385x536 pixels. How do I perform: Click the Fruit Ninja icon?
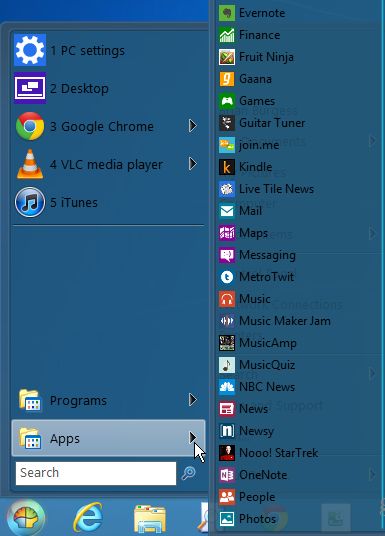click(227, 57)
